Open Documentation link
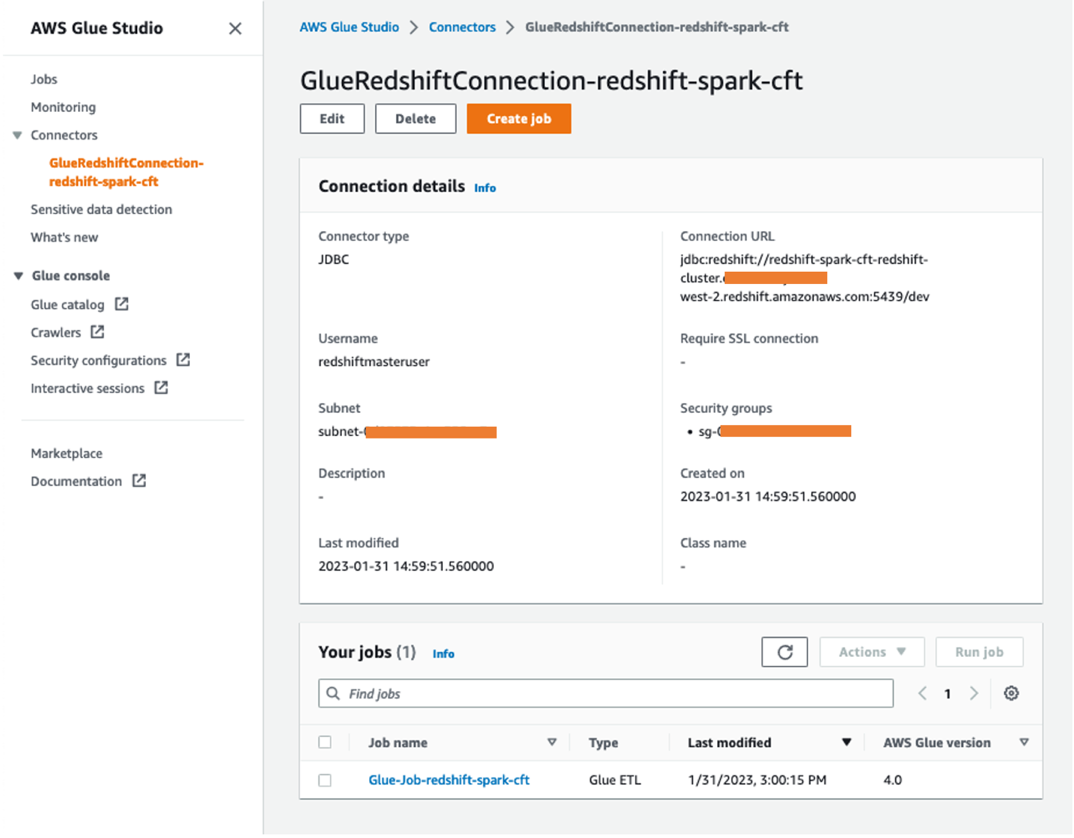 coord(76,481)
